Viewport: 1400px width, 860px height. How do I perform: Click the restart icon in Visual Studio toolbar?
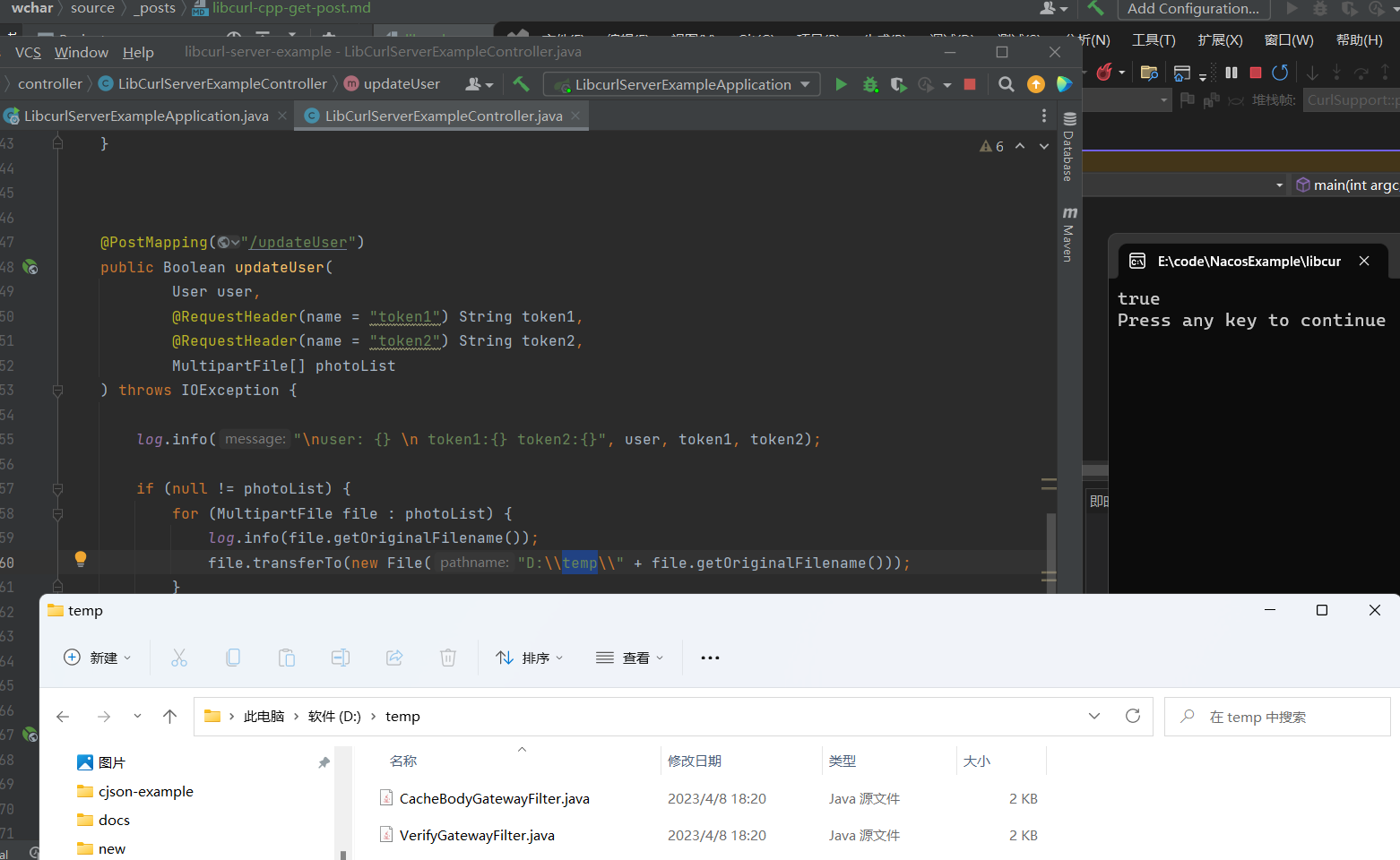[1280, 73]
